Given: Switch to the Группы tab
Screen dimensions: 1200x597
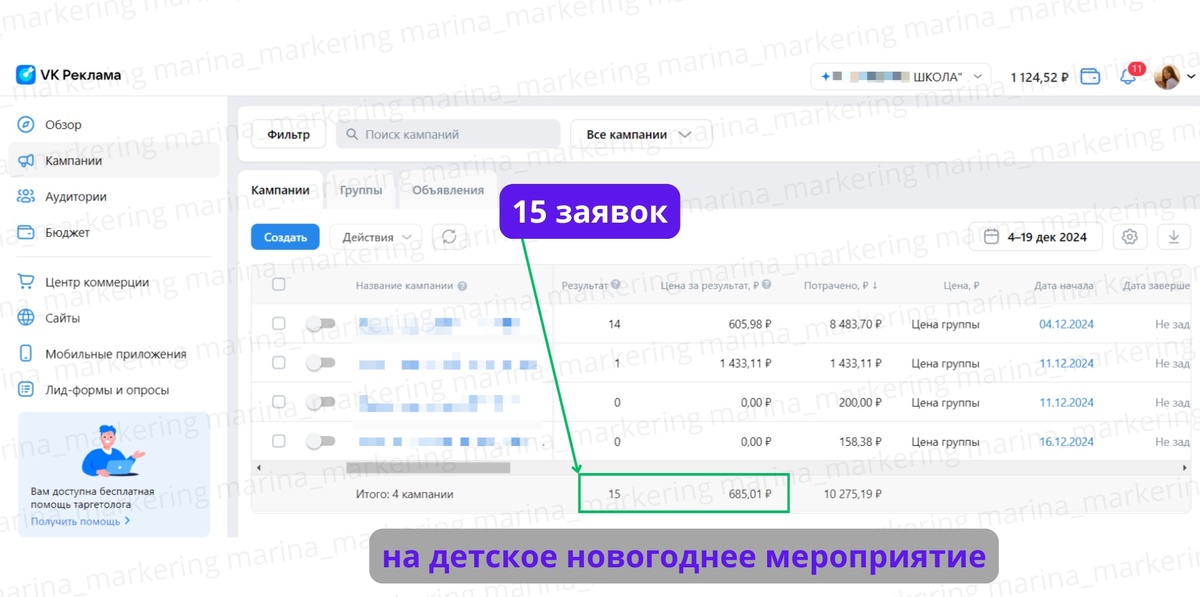Looking at the screenshot, I should (x=361, y=190).
